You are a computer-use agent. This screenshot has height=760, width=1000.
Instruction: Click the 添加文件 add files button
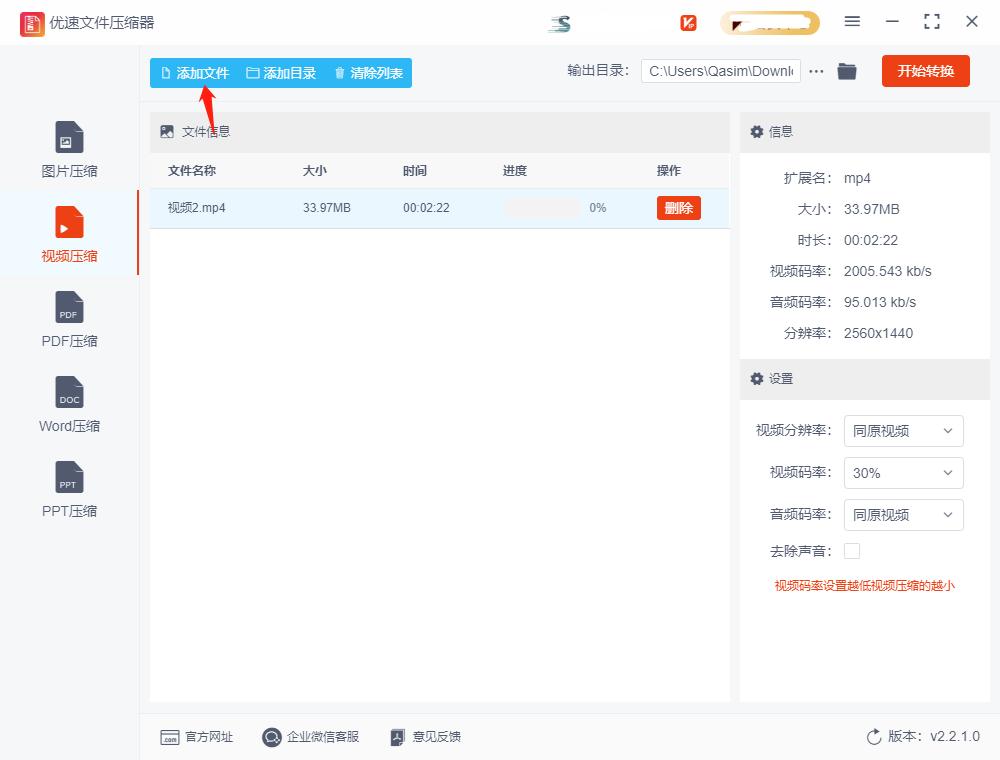194,73
